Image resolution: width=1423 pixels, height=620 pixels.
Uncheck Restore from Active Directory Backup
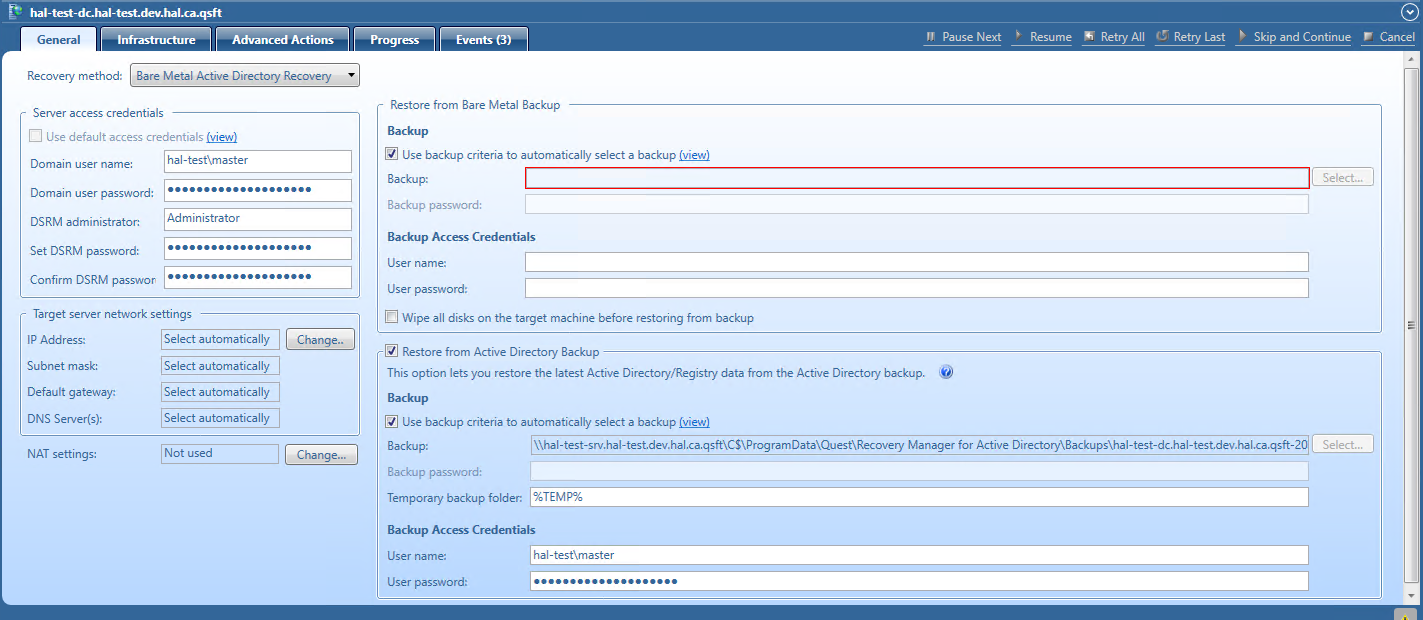[392, 351]
